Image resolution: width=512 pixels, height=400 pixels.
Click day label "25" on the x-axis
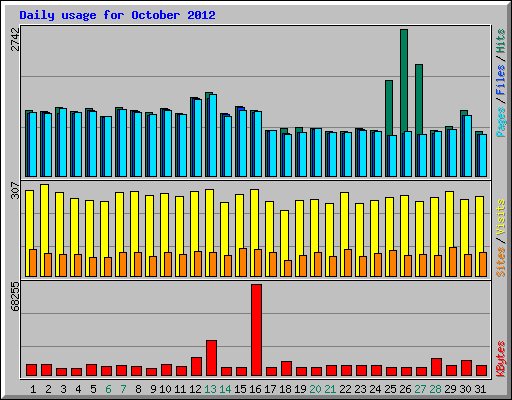click(390, 389)
